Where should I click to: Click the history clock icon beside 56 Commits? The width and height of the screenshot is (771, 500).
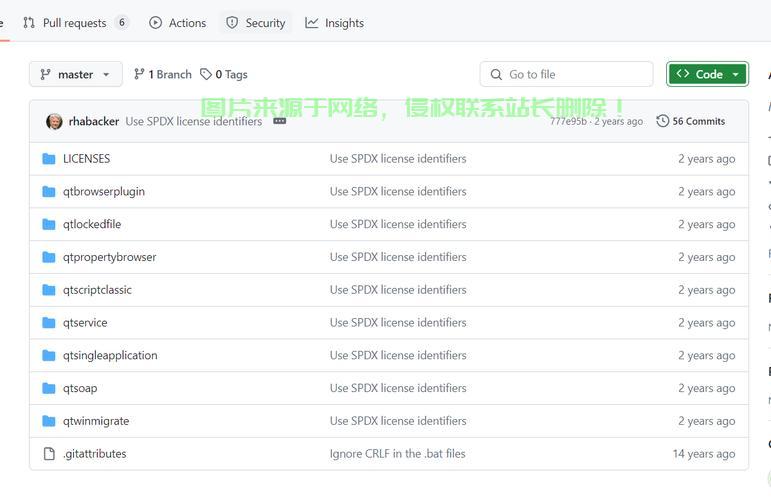(663, 121)
